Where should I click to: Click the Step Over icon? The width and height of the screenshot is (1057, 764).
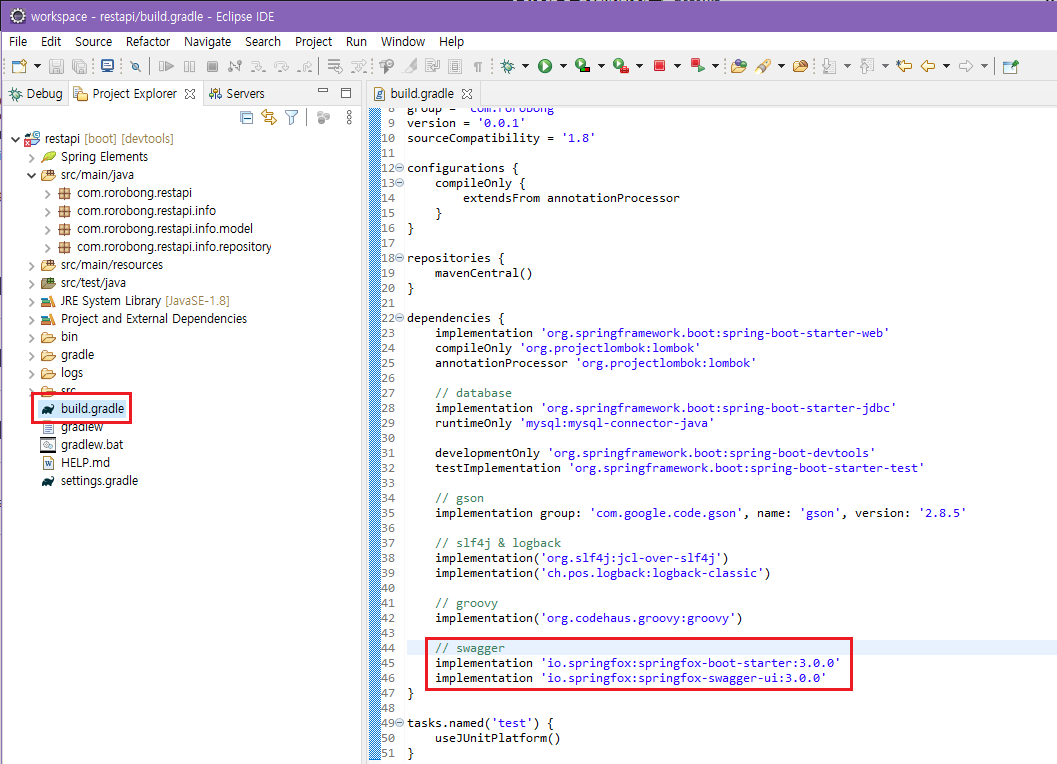click(282, 66)
